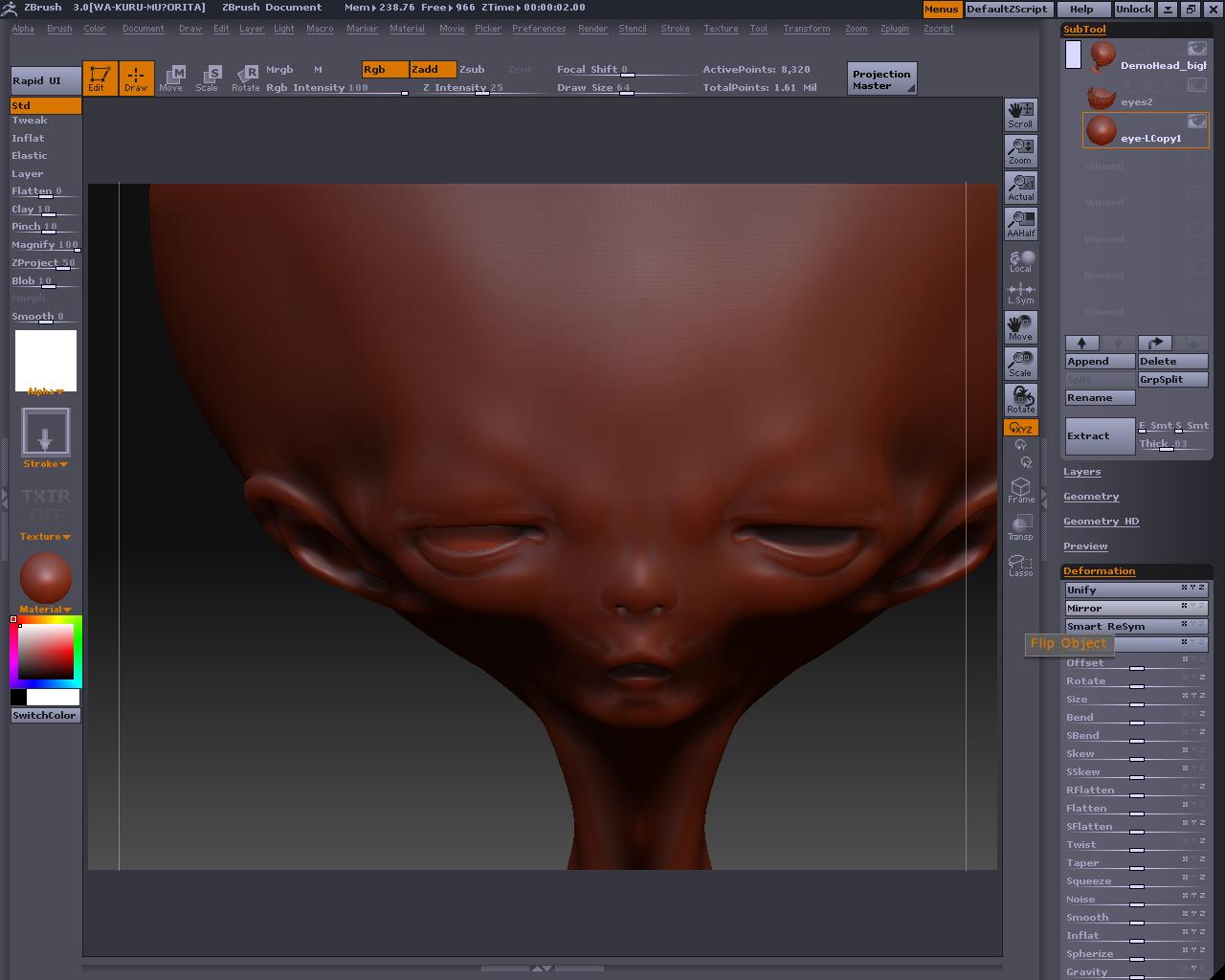Toggle the Zadd sculpt mode
Image resolution: width=1225 pixels, height=980 pixels.
[433, 69]
